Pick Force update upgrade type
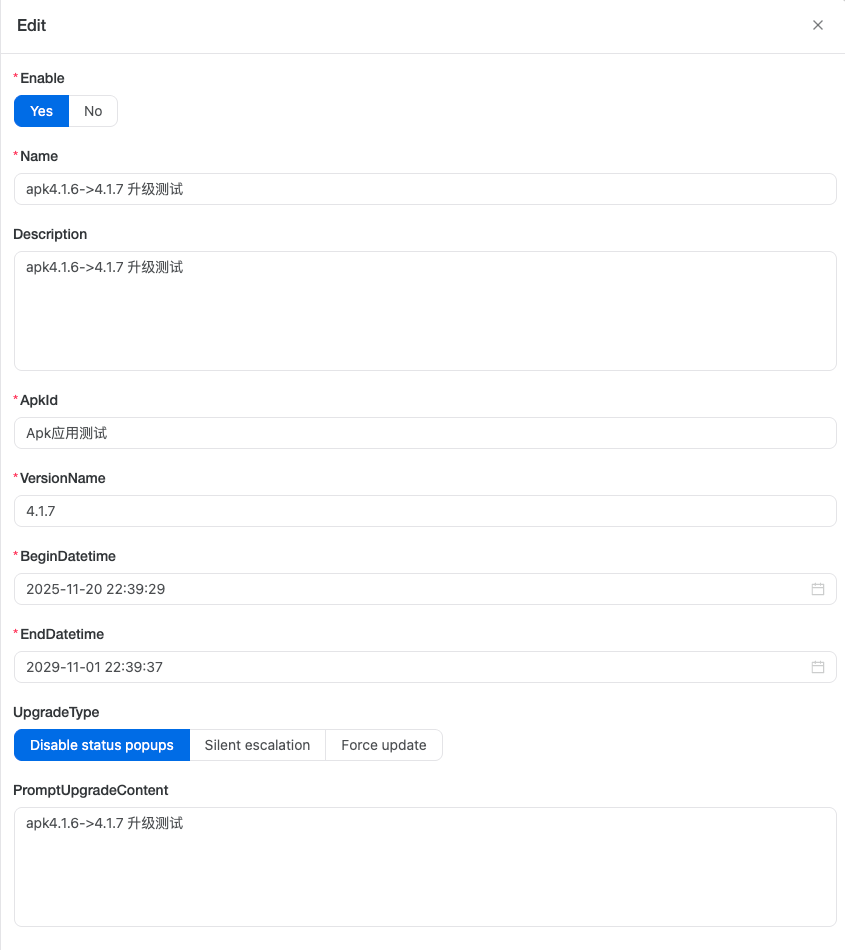 [384, 745]
